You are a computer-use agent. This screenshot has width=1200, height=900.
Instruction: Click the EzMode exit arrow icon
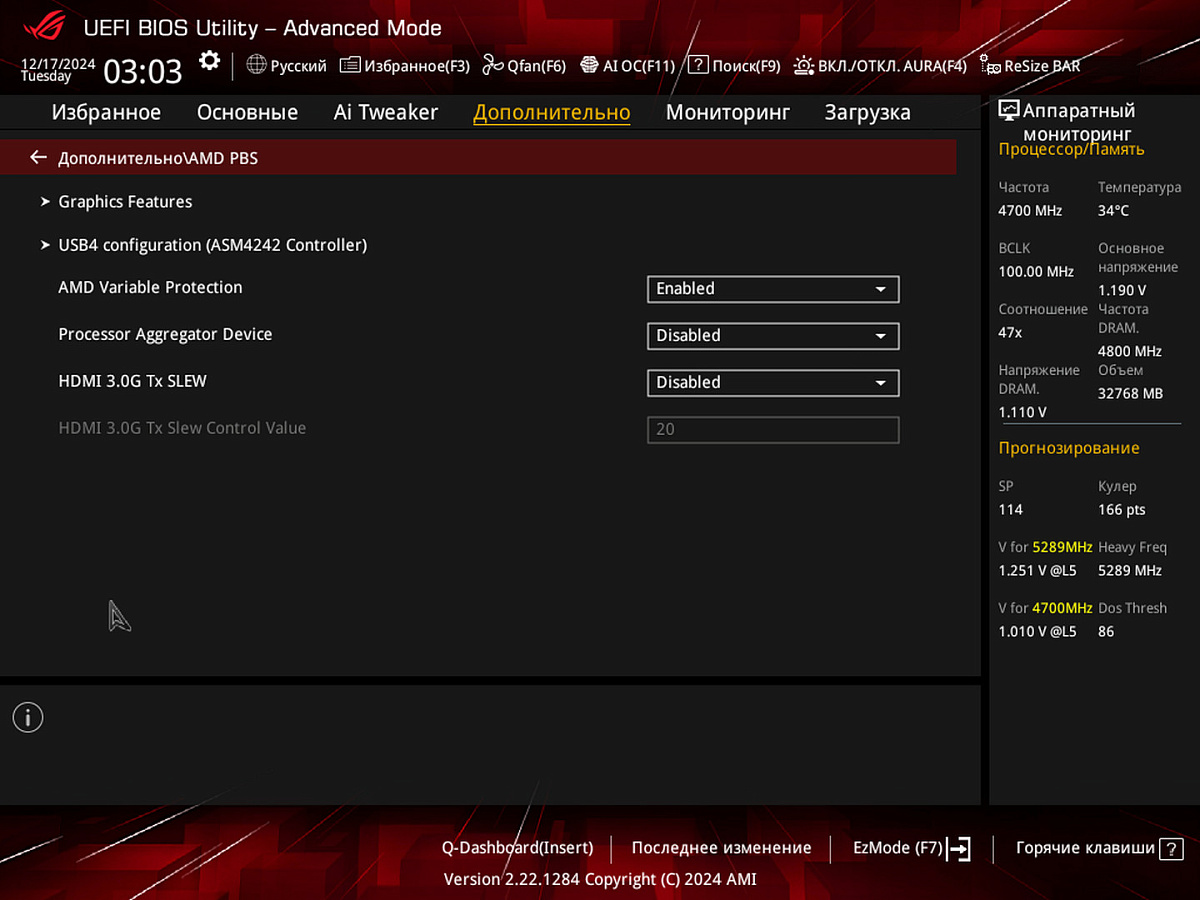point(959,849)
